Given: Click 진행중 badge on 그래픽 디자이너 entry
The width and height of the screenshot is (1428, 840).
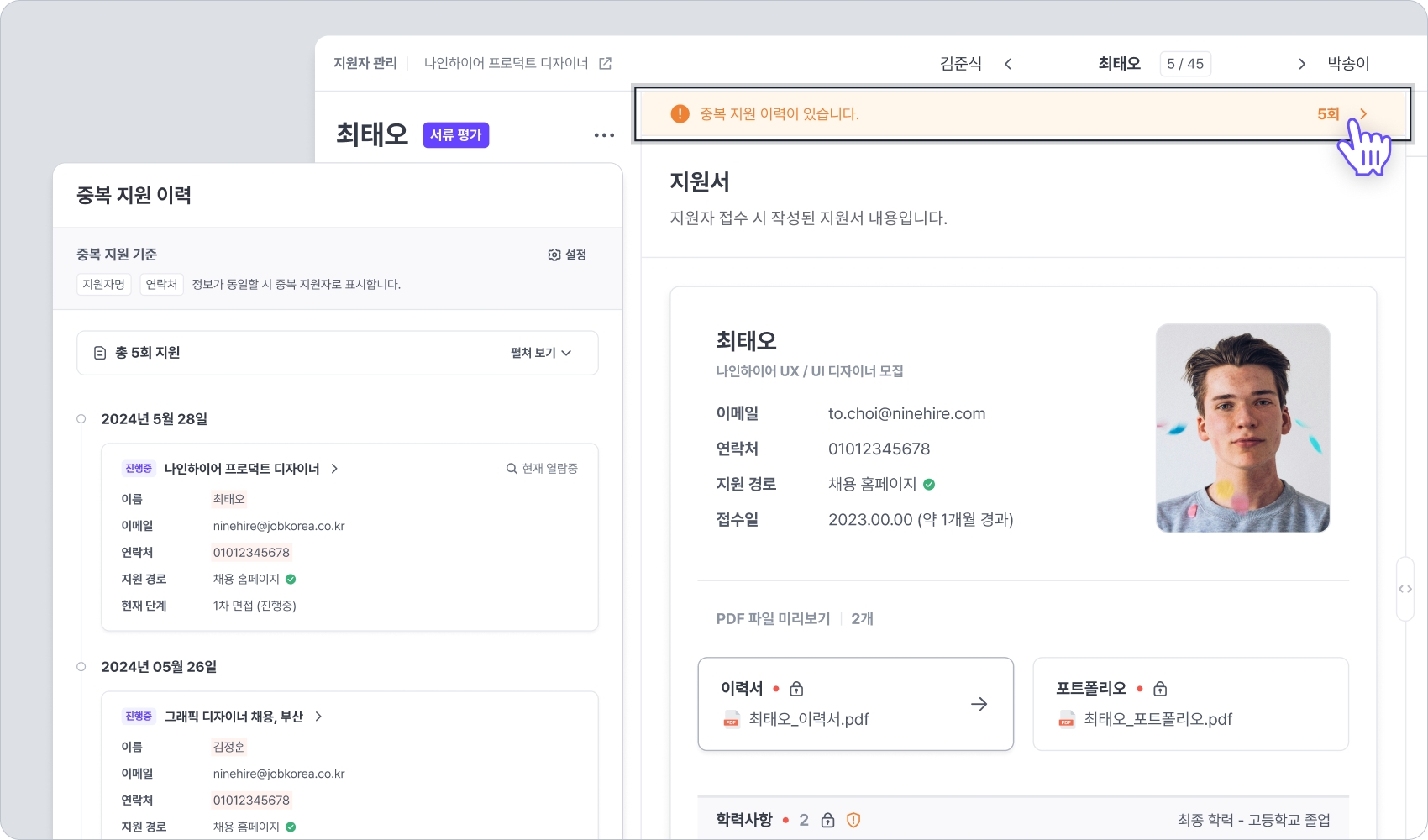Looking at the screenshot, I should (x=139, y=717).
